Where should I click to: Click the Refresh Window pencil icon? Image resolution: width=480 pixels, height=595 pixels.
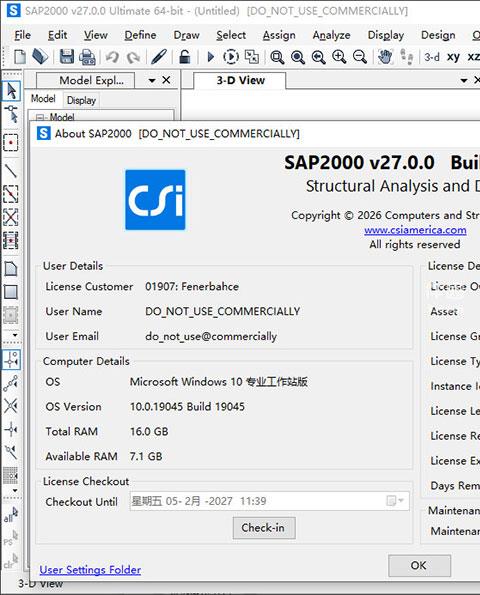pos(158,57)
